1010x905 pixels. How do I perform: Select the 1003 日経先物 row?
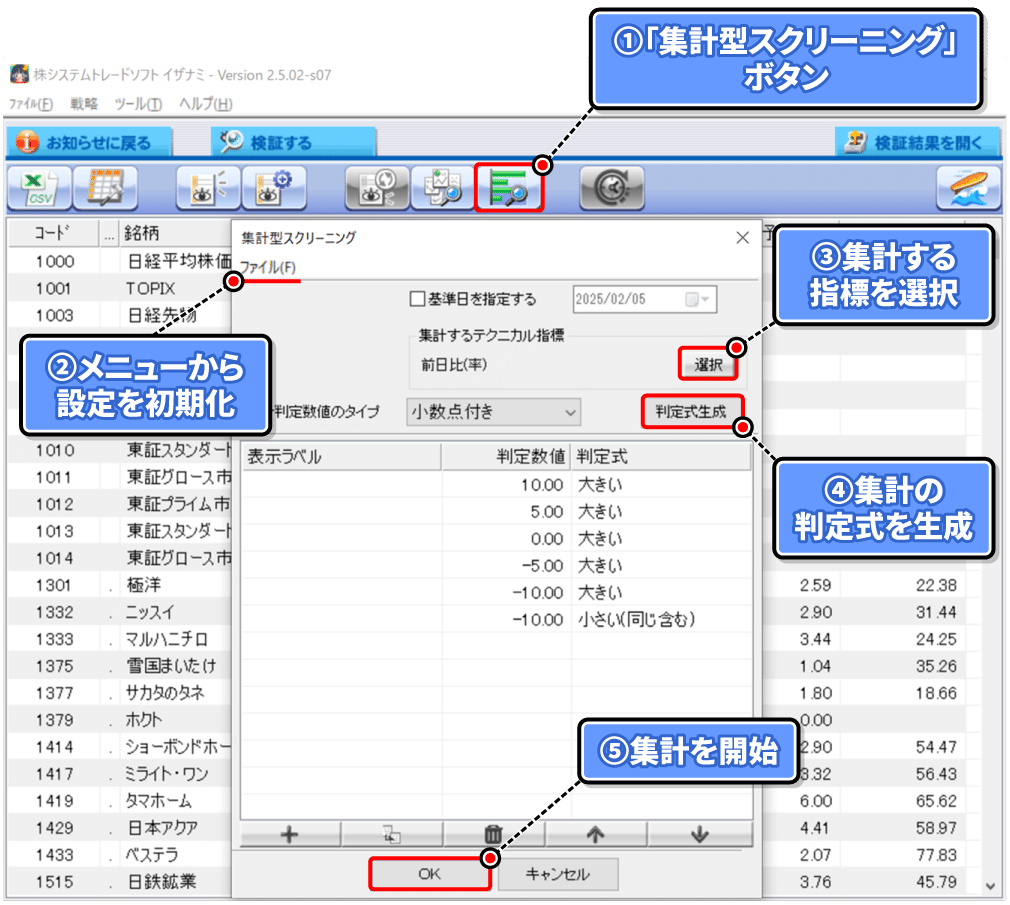click(x=120, y=316)
